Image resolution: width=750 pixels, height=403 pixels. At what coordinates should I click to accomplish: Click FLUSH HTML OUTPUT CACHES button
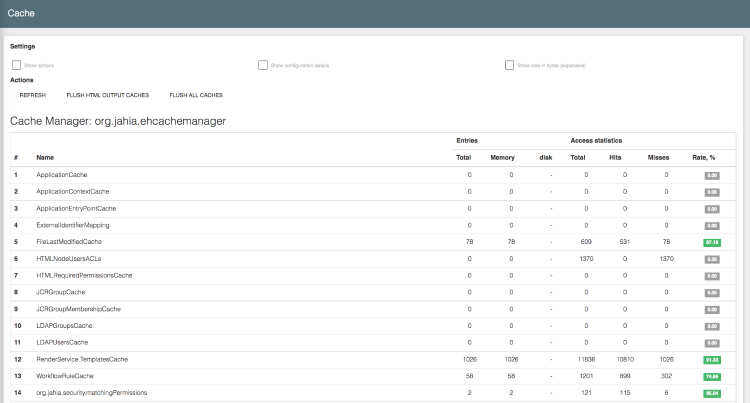click(107, 95)
